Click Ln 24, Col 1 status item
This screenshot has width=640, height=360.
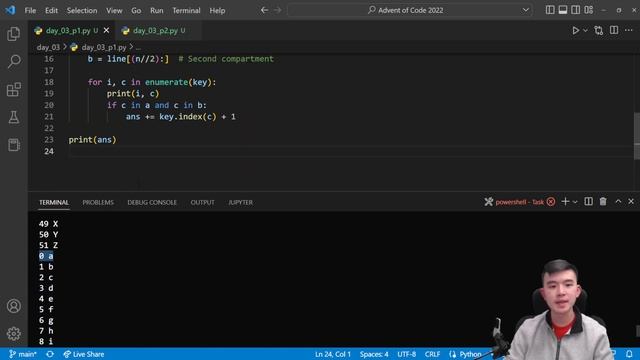[x=333, y=354]
